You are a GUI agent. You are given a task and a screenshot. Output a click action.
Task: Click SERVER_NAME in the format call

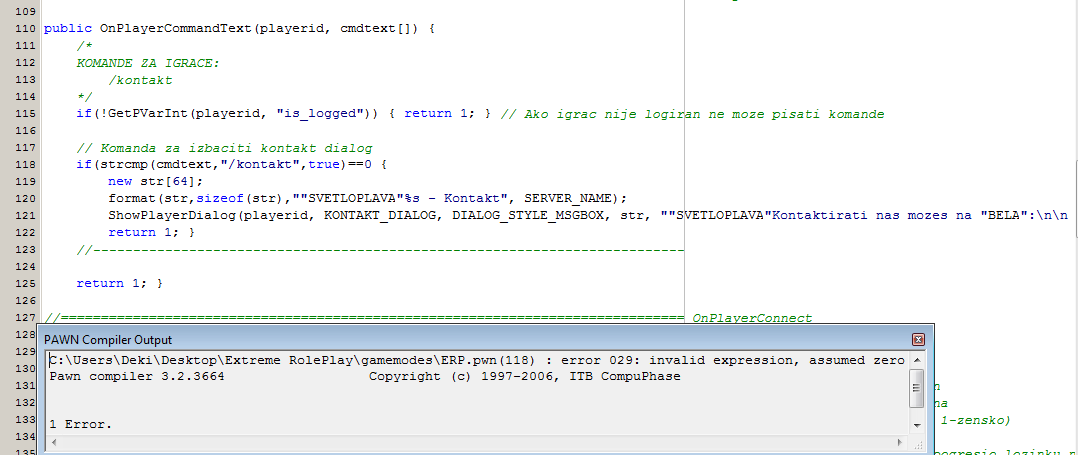[x=568, y=198]
